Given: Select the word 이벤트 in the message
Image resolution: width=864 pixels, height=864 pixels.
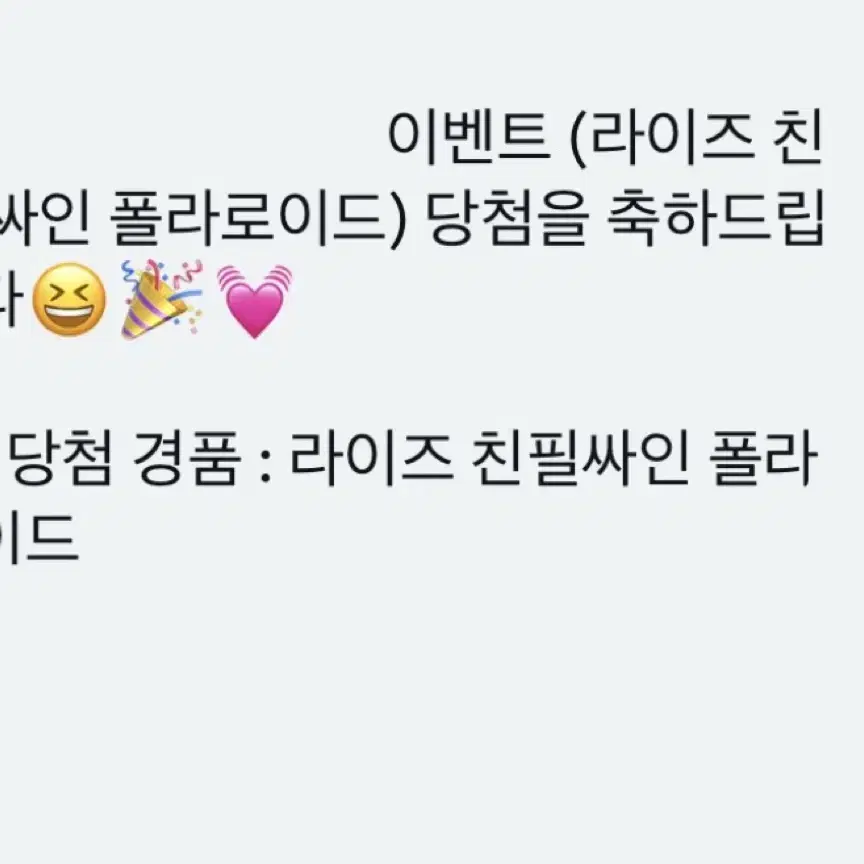Looking at the screenshot, I should pyautogui.click(x=469, y=136).
